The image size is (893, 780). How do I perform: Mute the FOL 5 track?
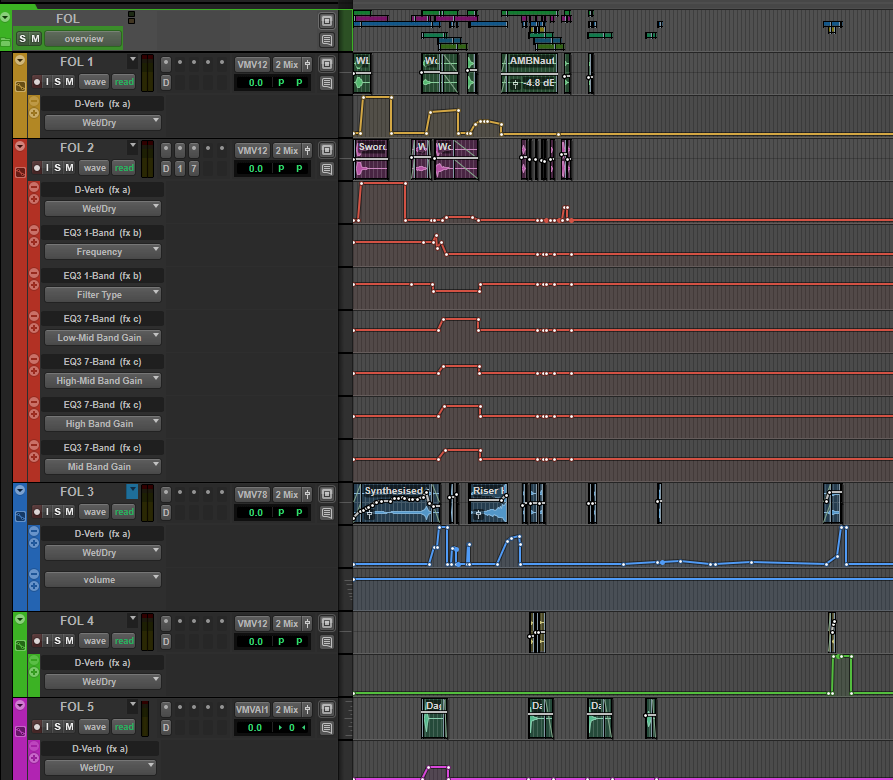(x=69, y=727)
